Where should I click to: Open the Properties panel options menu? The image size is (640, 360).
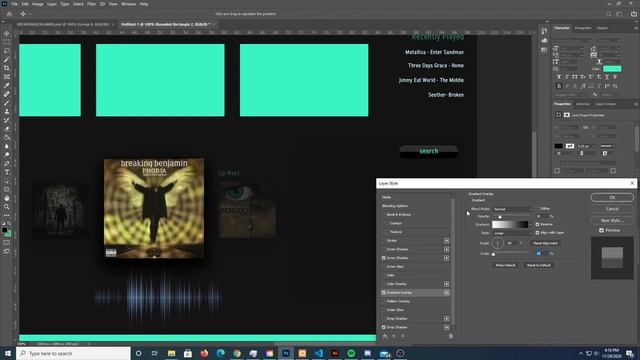(636, 104)
